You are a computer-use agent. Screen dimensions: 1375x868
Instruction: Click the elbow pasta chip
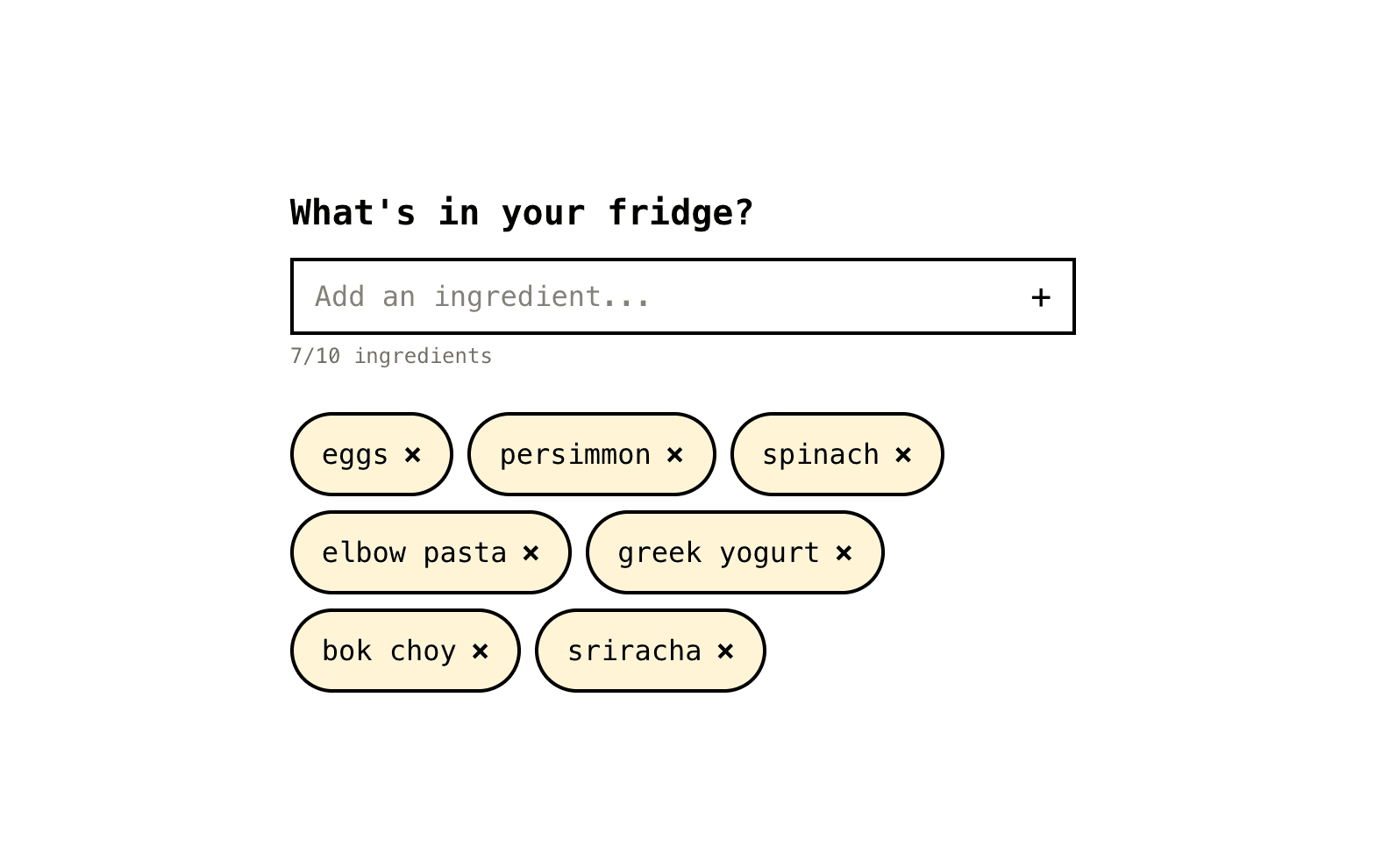[x=413, y=552]
